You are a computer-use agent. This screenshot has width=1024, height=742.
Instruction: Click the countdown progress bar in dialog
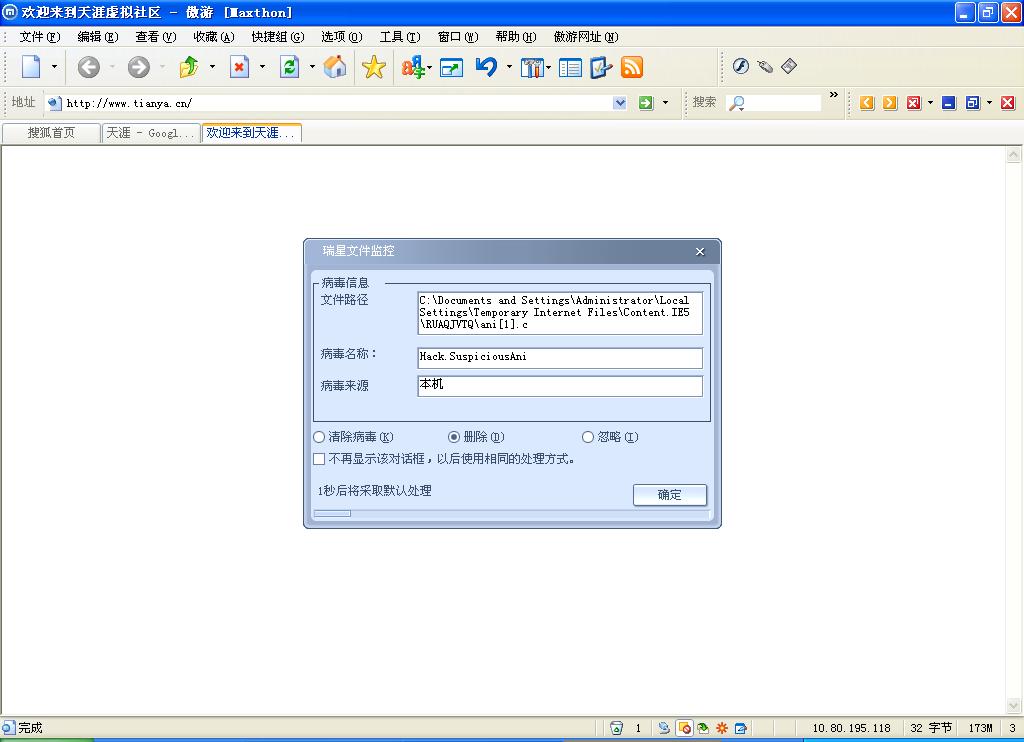tap(512, 513)
